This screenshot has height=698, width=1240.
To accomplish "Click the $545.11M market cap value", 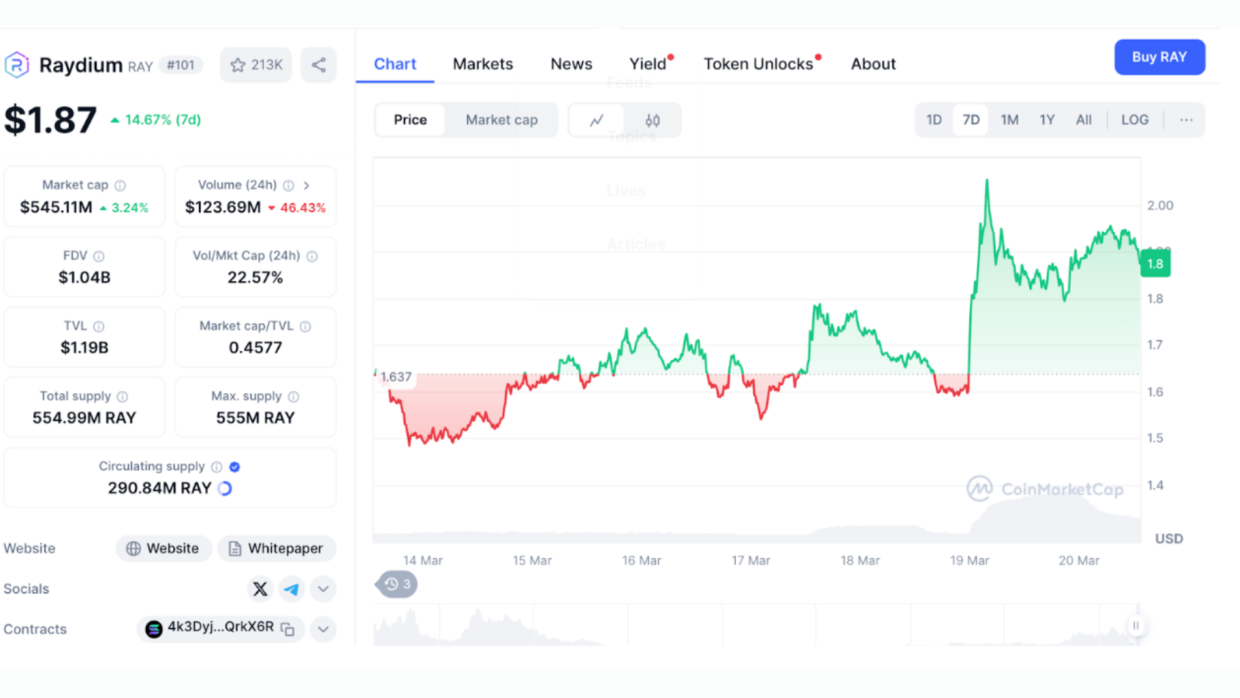I will [56, 208].
